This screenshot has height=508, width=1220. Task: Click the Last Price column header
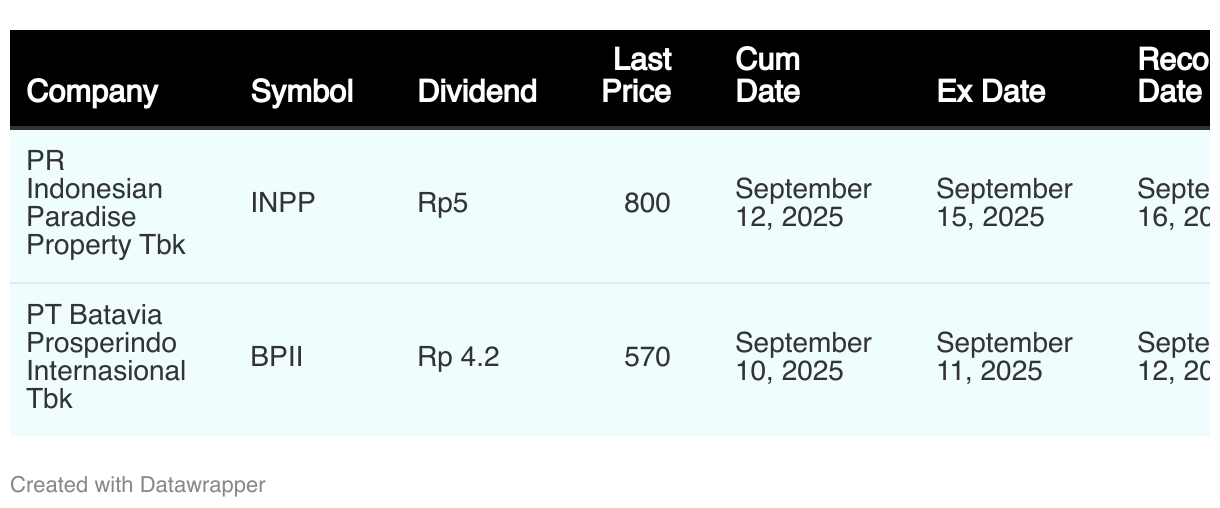coord(636,75)
